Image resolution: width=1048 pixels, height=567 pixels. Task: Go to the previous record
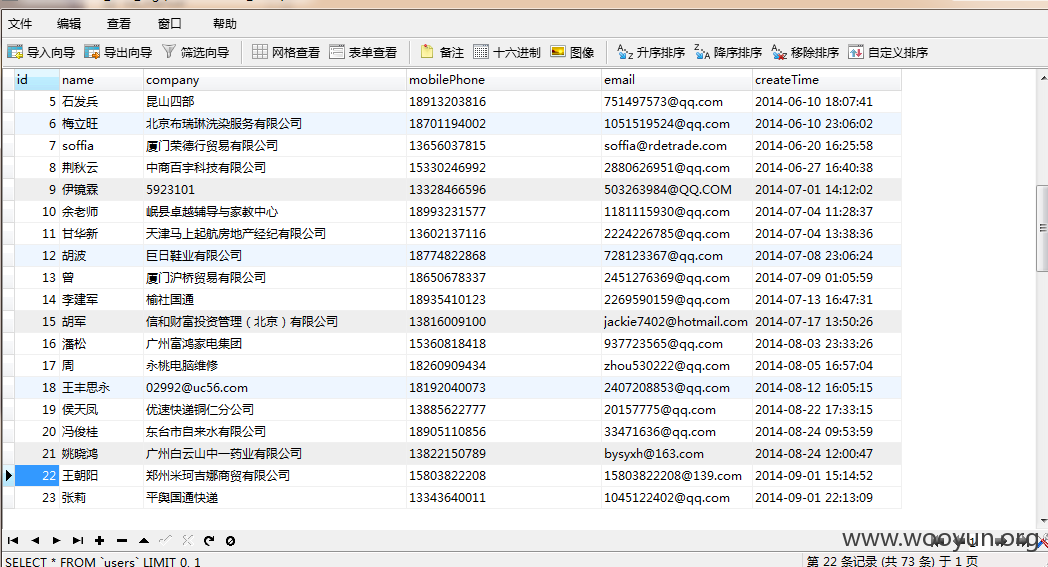(35, 540)
